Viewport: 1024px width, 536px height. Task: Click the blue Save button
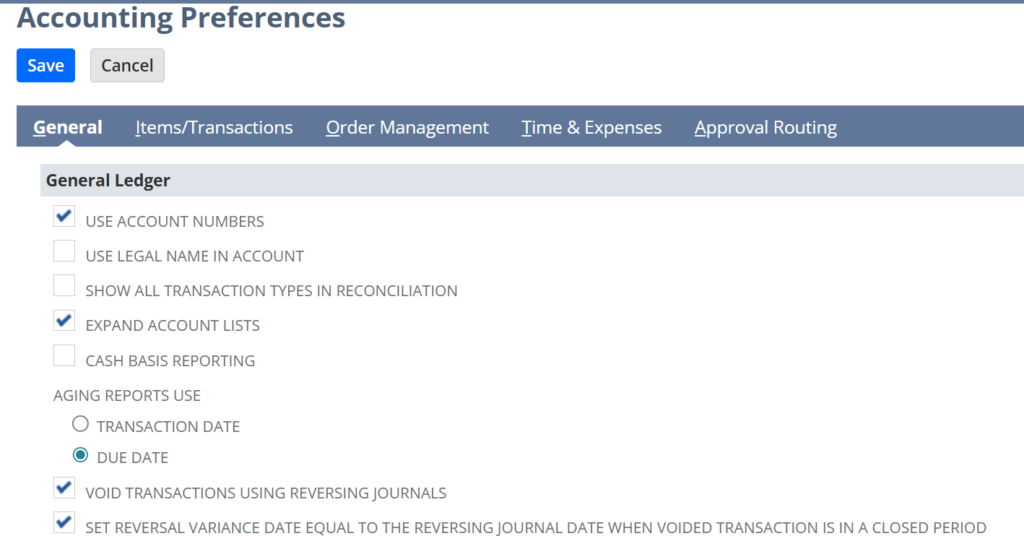point(46,65)
